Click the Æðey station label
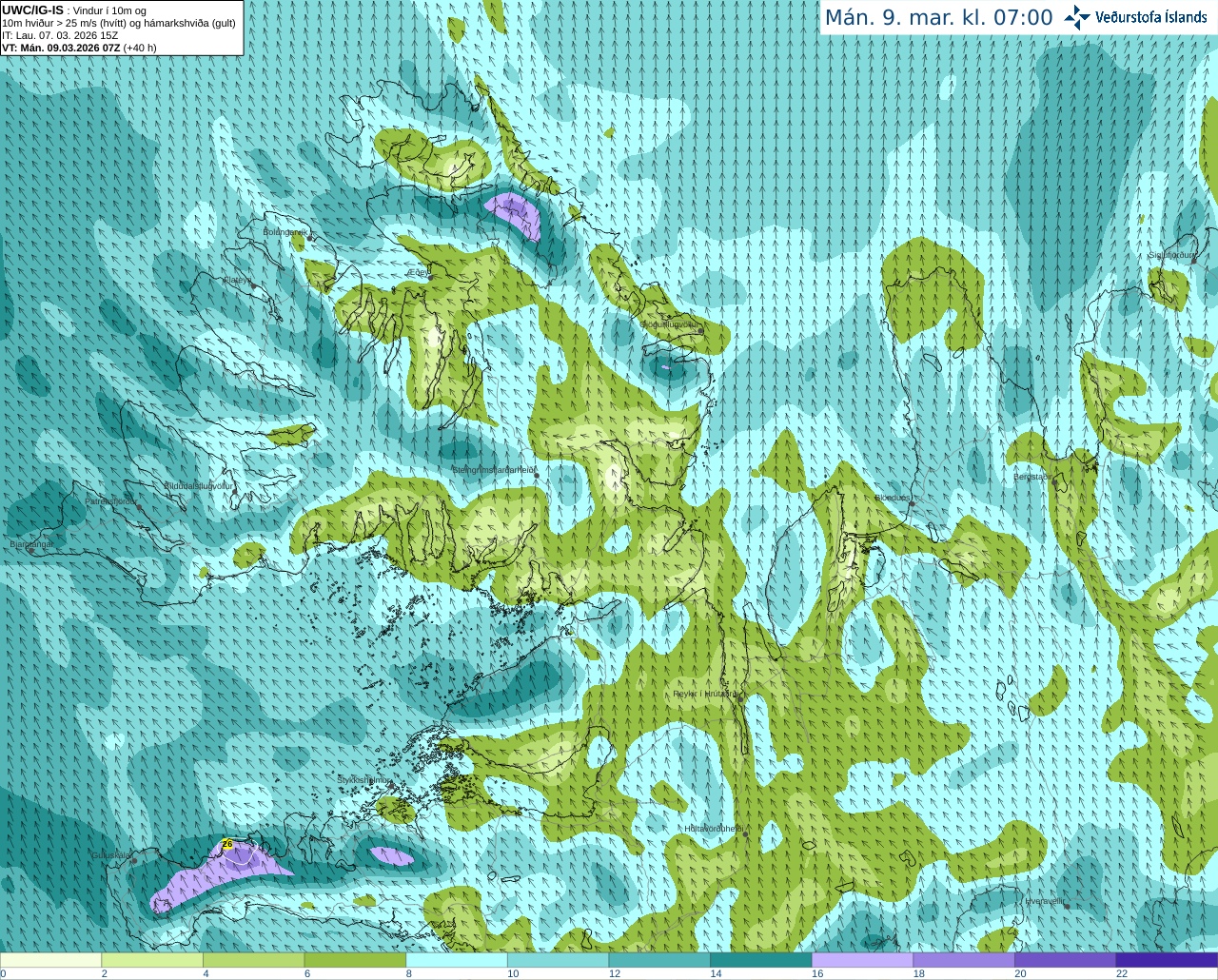The height and width of the screenshot is (980, 1218). [419, 272]
